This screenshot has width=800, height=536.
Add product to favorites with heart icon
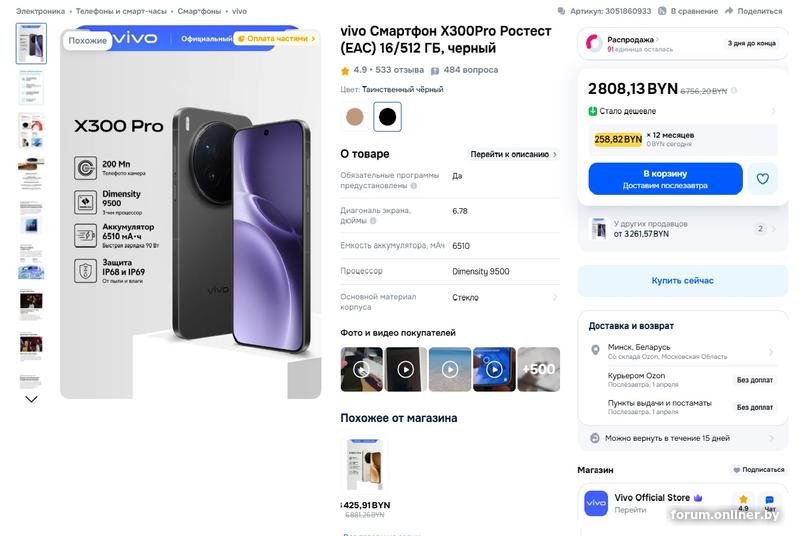[x=763, y=179]
